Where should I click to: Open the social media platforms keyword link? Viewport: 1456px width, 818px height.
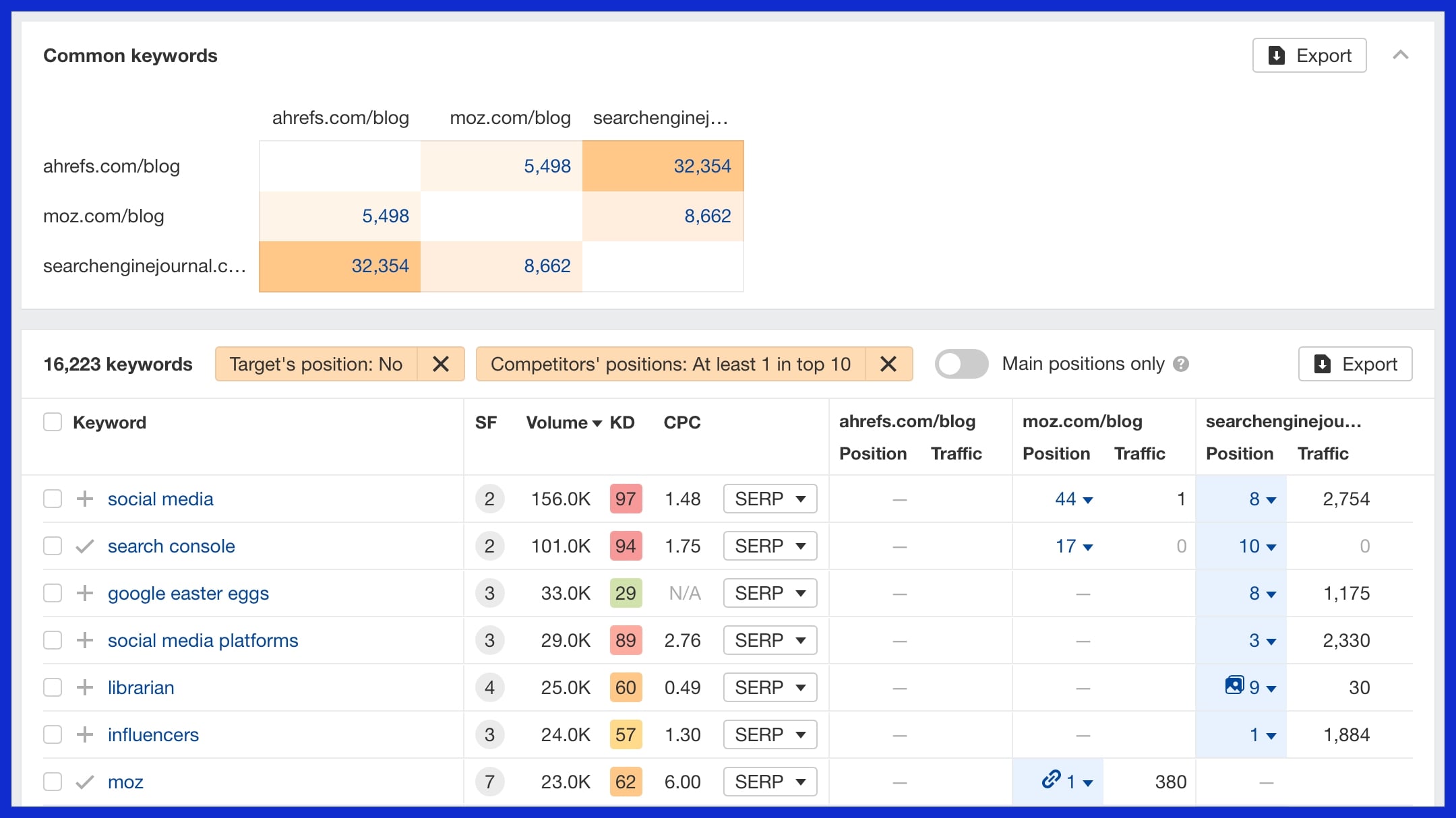click(x=203, y=640)
